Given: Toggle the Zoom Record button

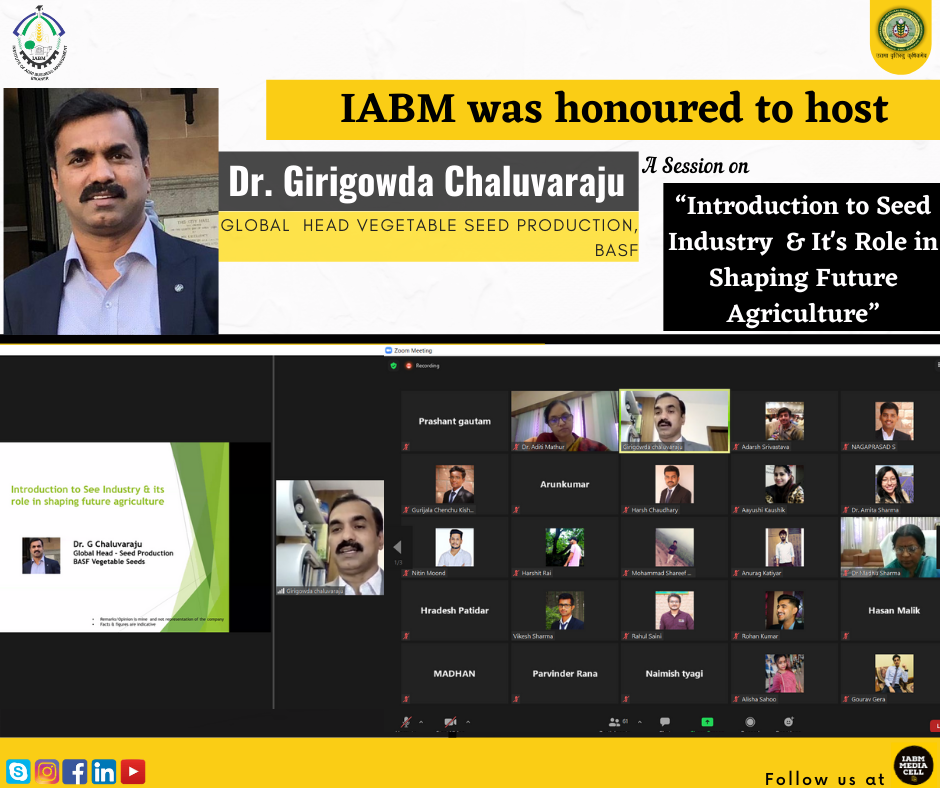Looking at the screenshot, I should tap(750, 721).
